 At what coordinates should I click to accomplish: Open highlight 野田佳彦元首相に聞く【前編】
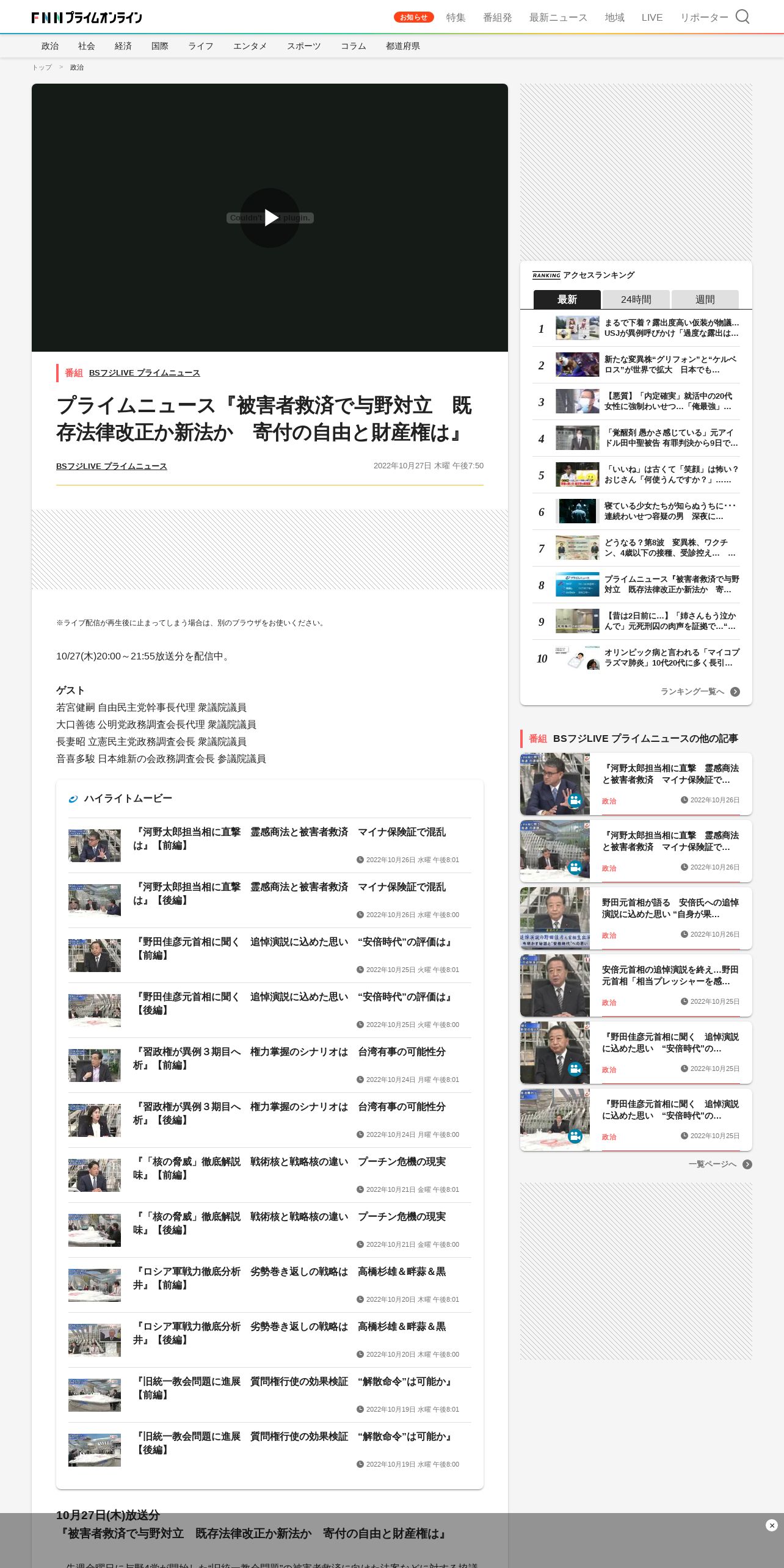[x=270, y=956]
